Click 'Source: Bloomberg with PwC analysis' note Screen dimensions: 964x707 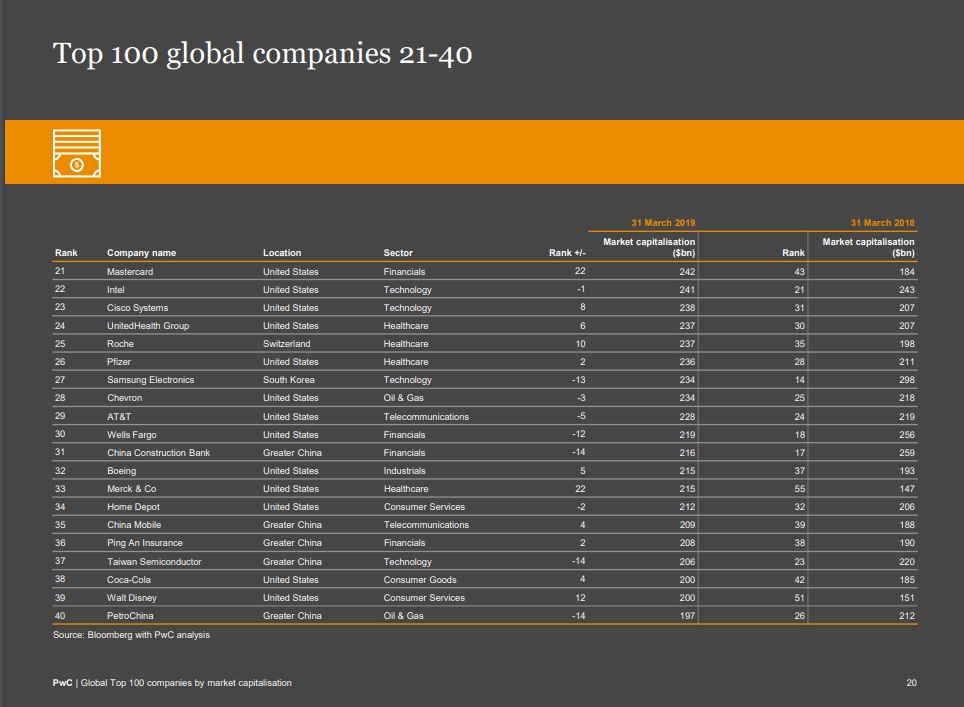tap(131, 634)
